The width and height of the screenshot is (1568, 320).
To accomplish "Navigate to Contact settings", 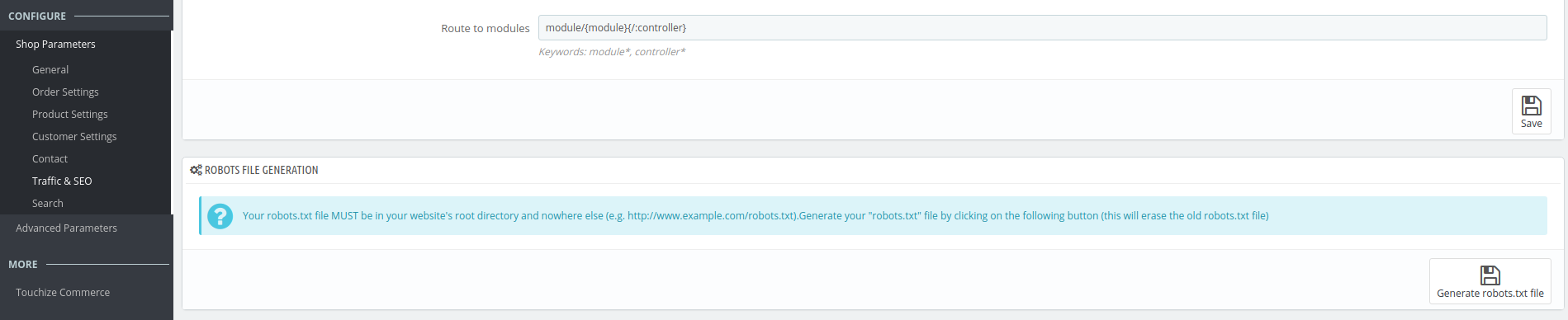I will pos(50,159).
